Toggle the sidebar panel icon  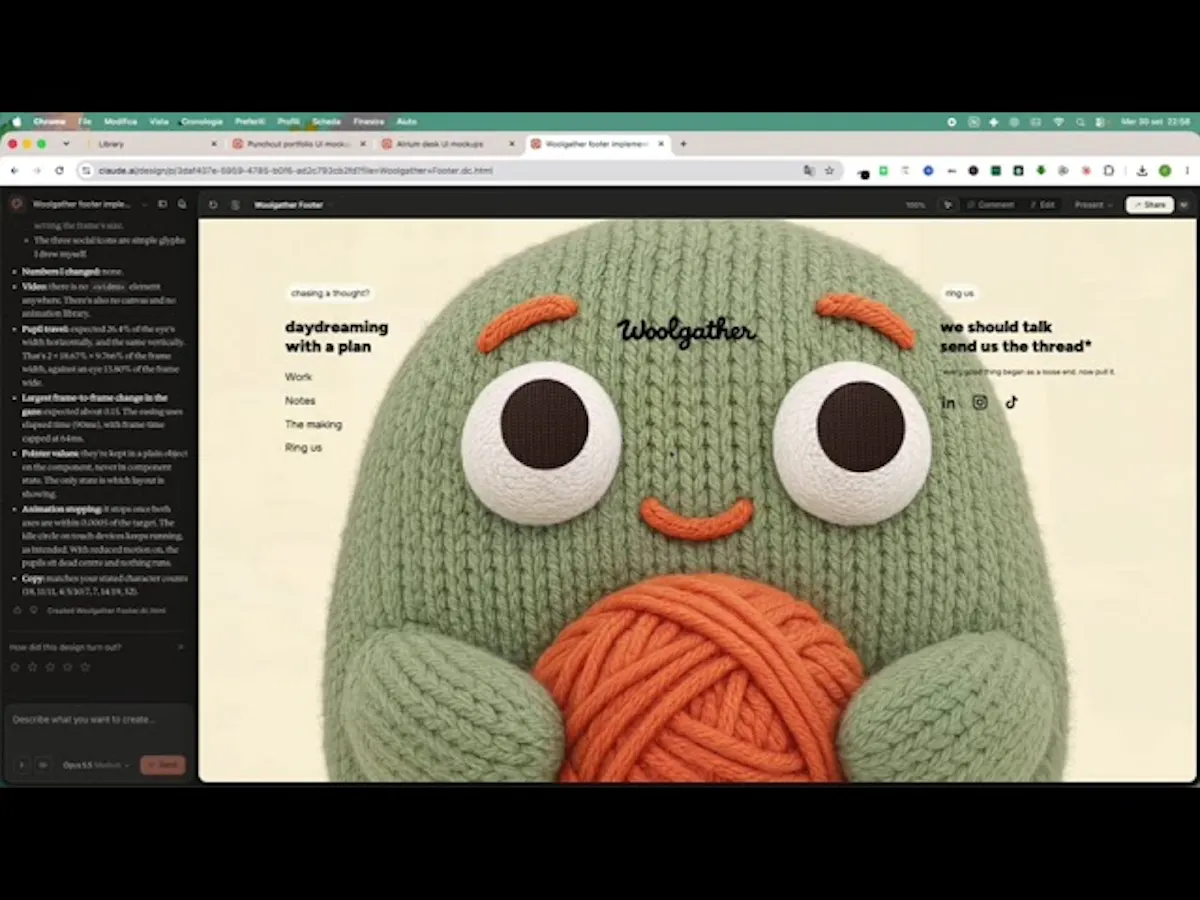tap(162, 204)
